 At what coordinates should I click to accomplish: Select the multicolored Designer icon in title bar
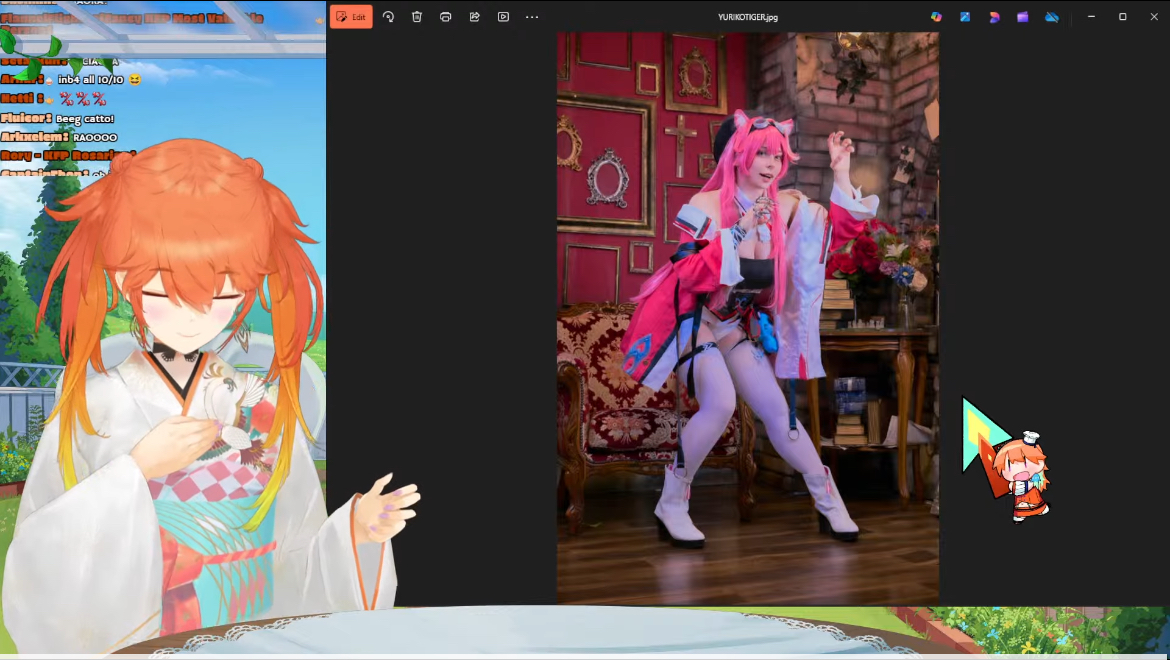coord(936,16)
